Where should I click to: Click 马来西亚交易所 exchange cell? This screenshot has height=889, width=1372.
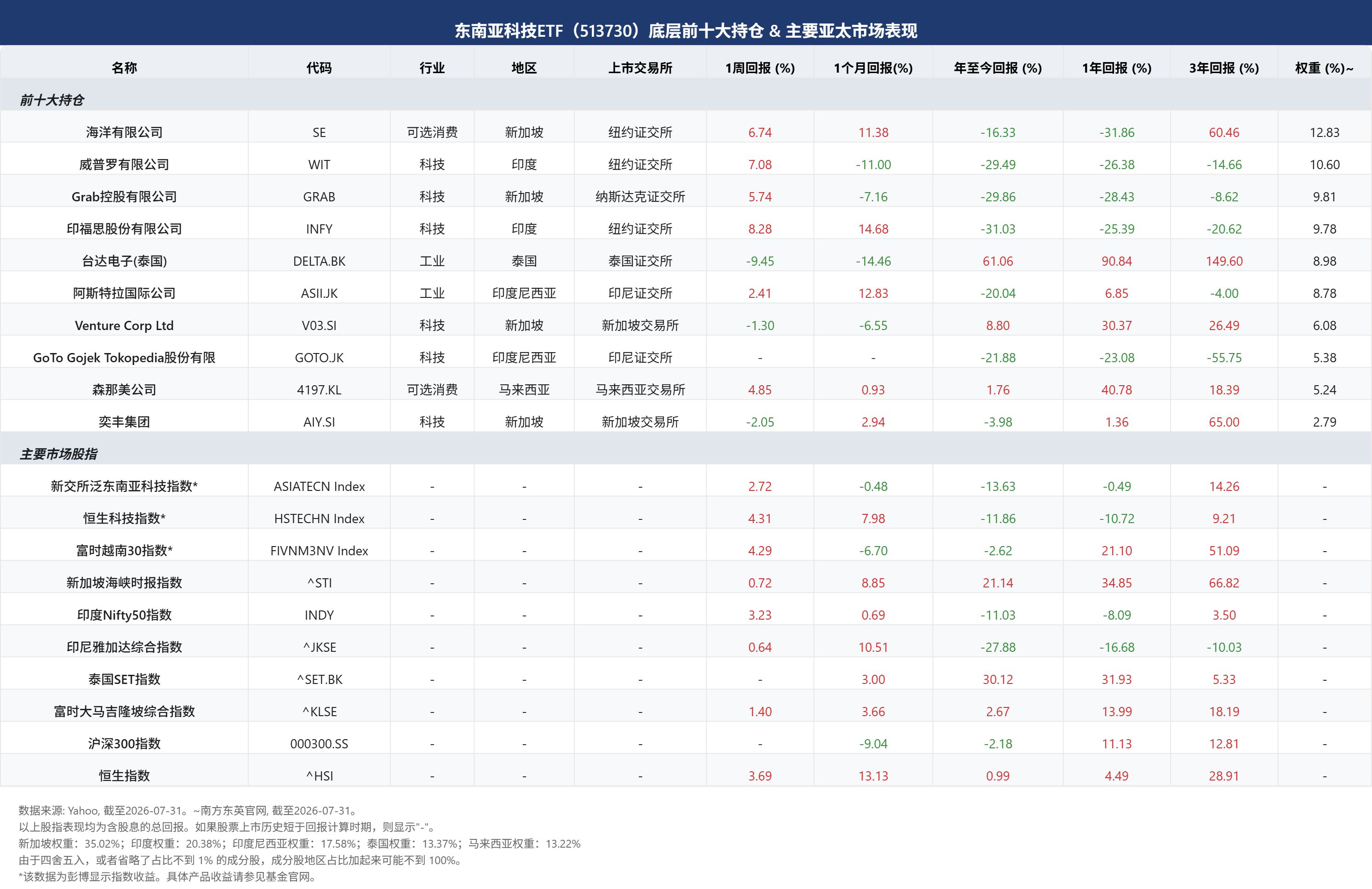[x=640, y=390]
